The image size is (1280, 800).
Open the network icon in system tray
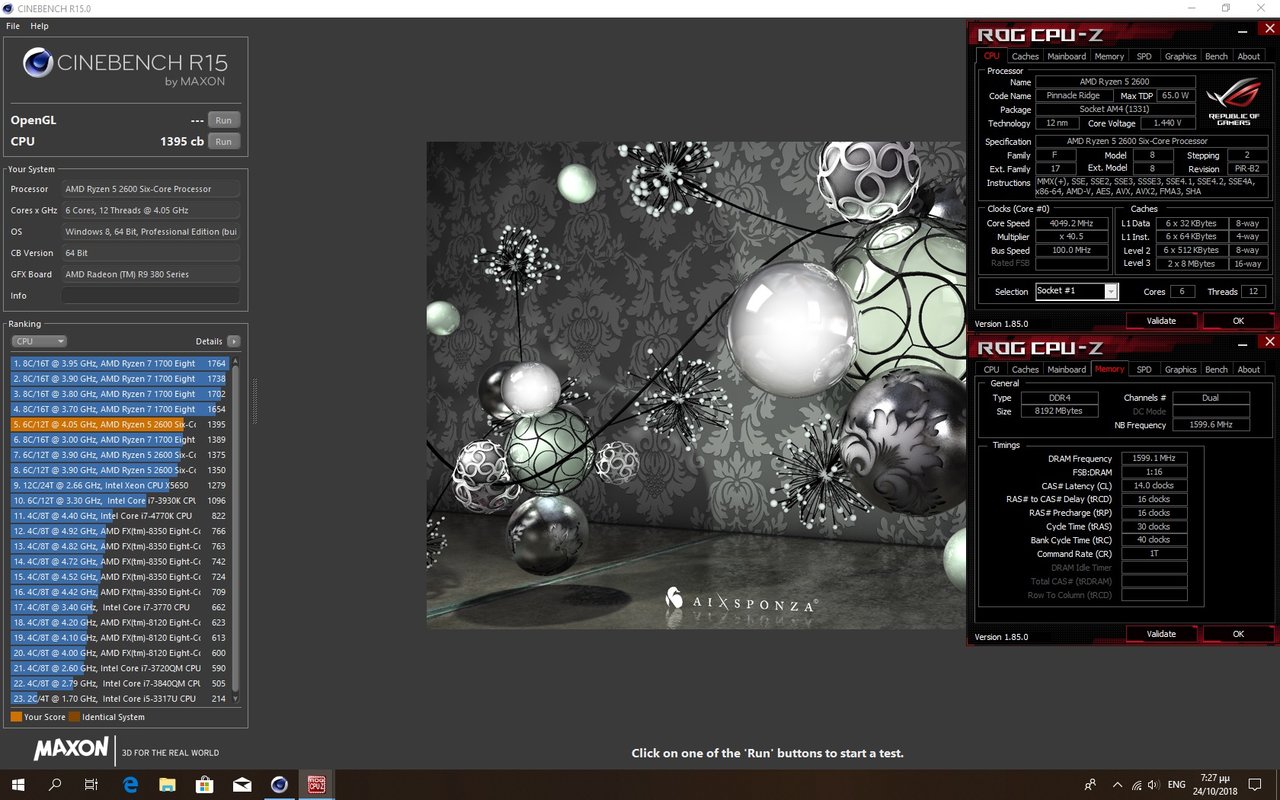(x=1136, y=785)
